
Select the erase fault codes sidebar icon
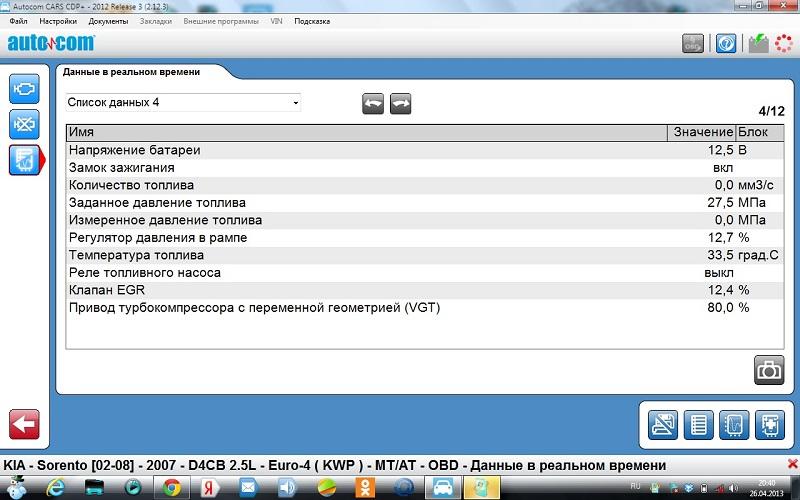[x=24, y=124]
